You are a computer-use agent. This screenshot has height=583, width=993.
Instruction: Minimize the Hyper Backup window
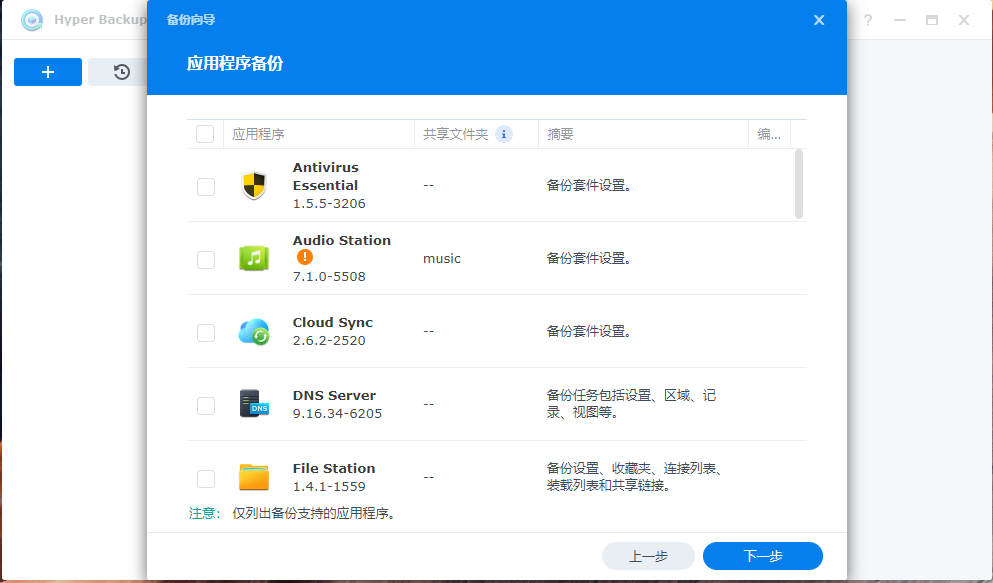point(900,20)
